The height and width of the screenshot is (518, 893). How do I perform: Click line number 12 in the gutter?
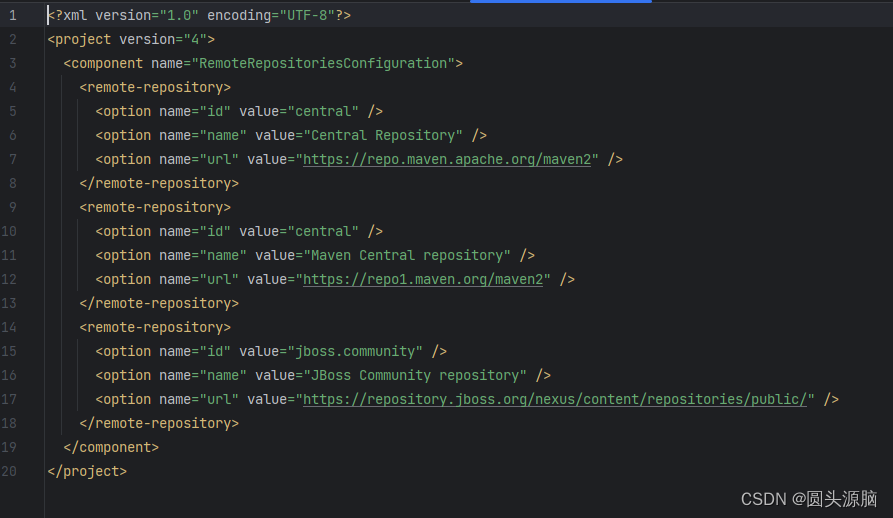[x=9, y=279]
